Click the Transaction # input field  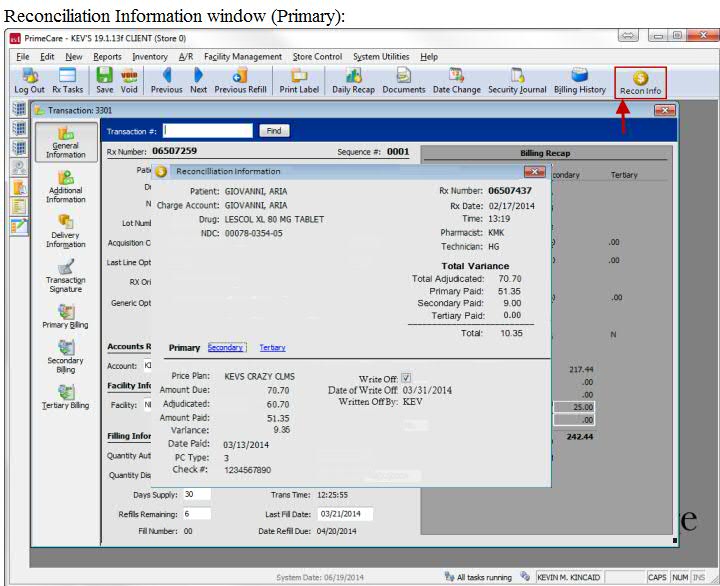click(208, 131)
